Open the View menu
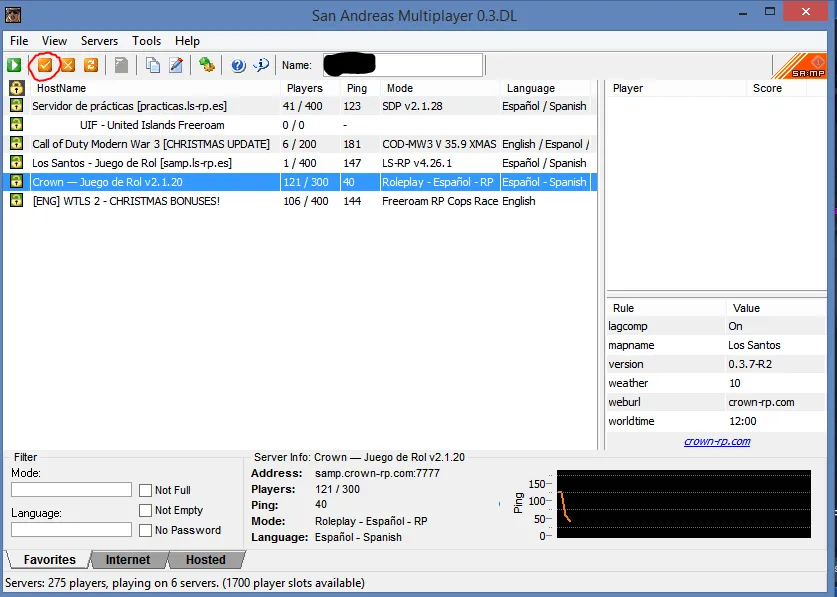Viewport: 837px width, 597px height. point(54,41)
